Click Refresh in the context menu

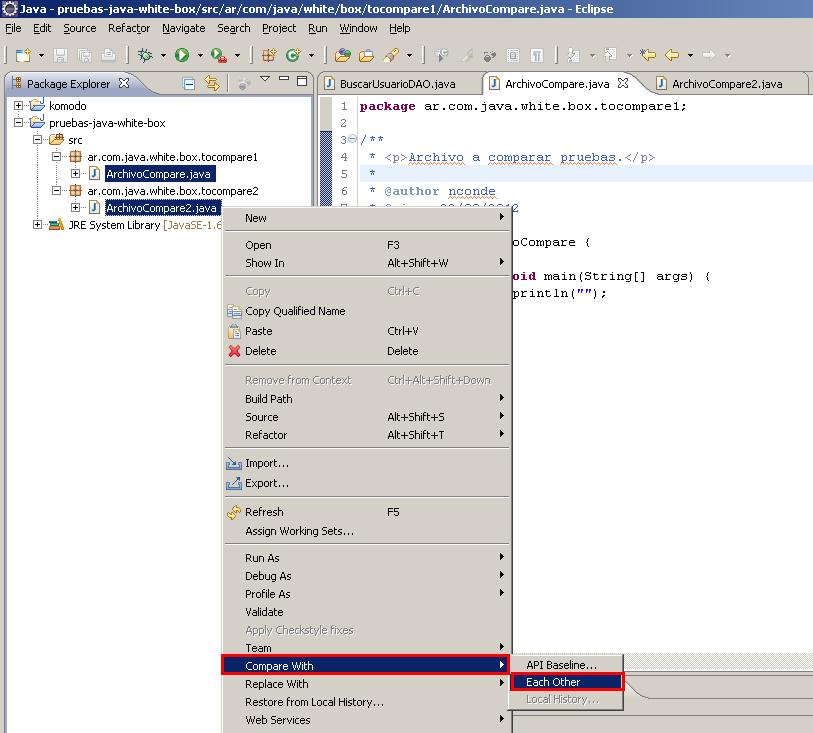(x=366, y=512)
